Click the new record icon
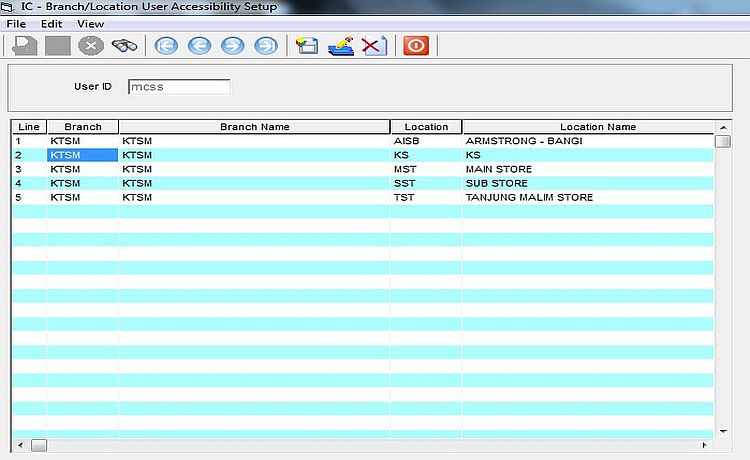The height and width of the screenshot is (460, 750). (308, 45)
